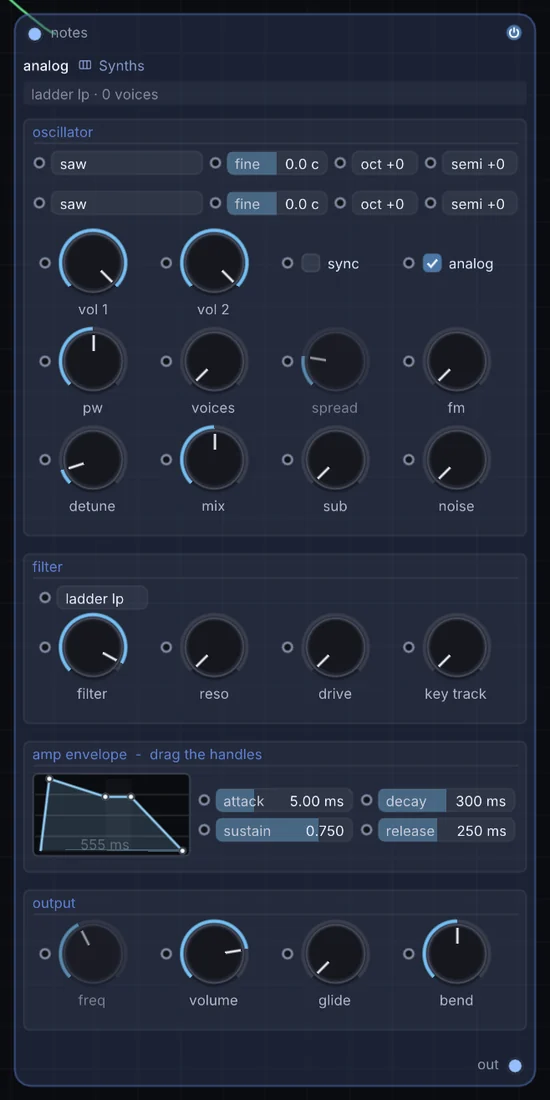Click port next to sync checkbox
The width and height of the screenshot is (550, 1100).
click(x=288, y=263)
